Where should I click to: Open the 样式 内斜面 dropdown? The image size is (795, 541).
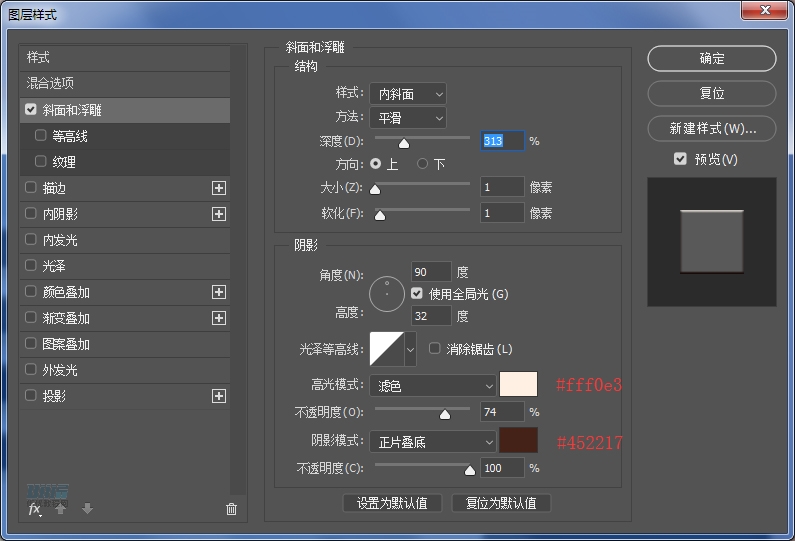407,94
